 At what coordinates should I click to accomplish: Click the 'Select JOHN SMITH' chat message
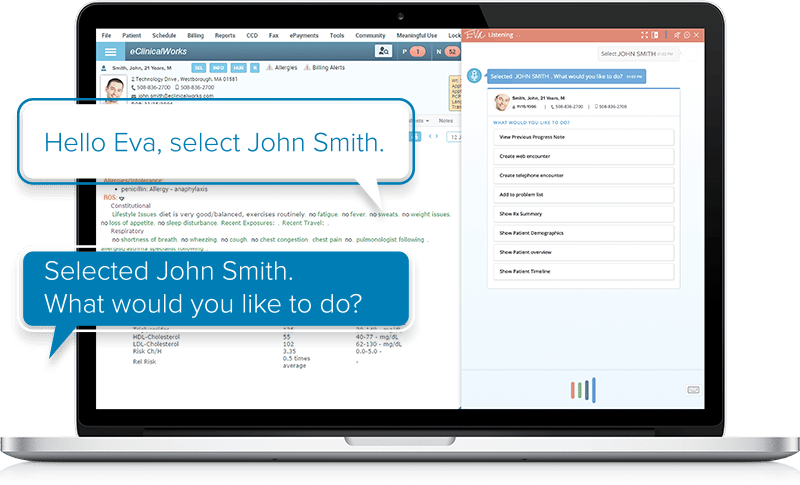tap(637, 54)
